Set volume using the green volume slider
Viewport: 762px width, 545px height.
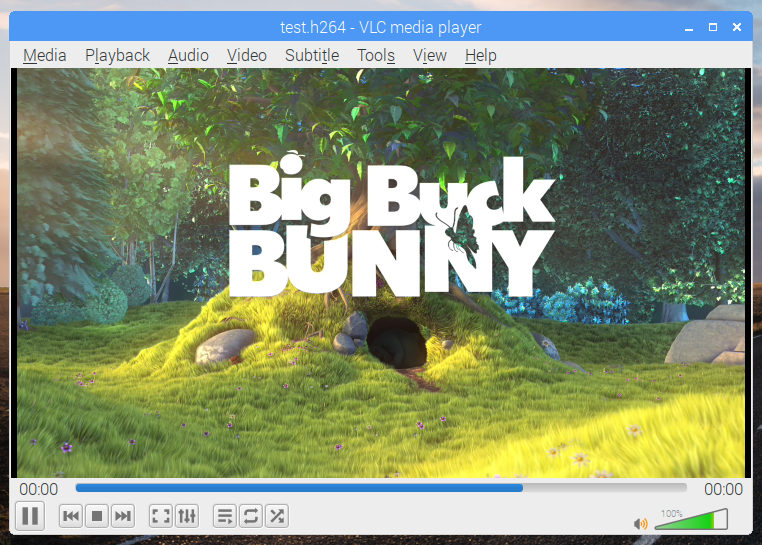click(691, 519)
